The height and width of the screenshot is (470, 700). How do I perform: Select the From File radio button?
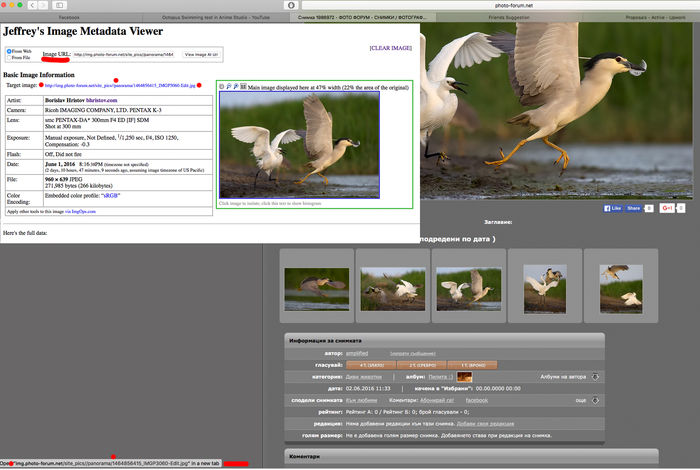point(9,57)
